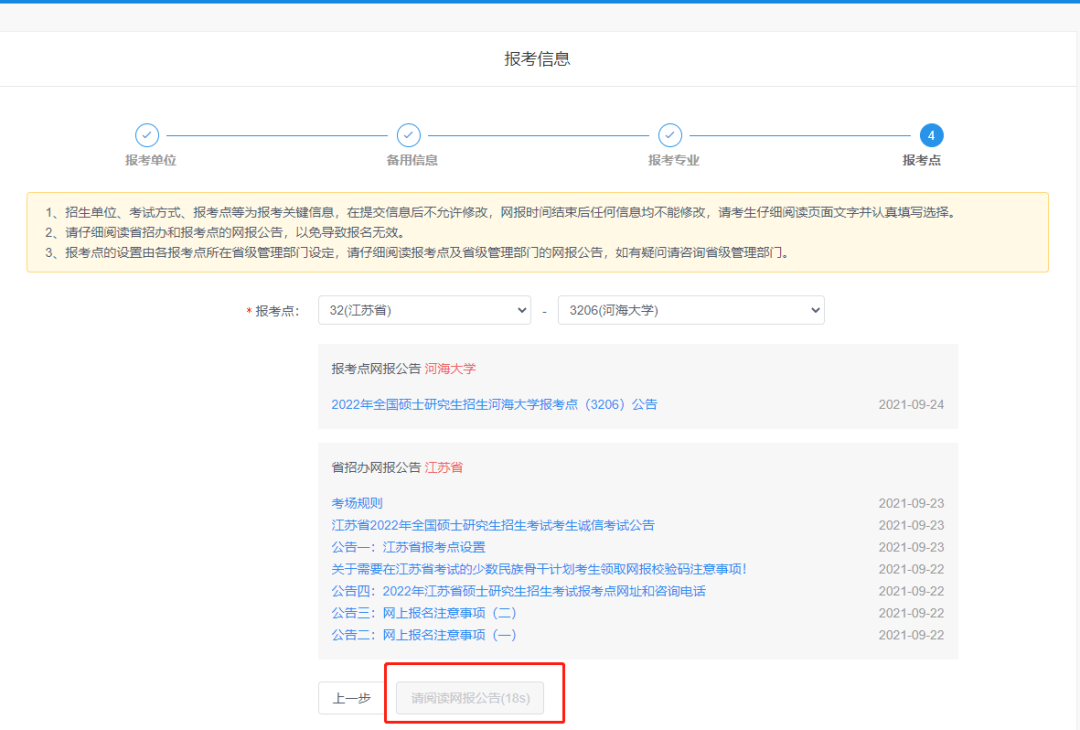This screenshot has height=730, width=1080.
Task: Click the 报考点网报公告 heading text
Action: click(x=376, y=369)
